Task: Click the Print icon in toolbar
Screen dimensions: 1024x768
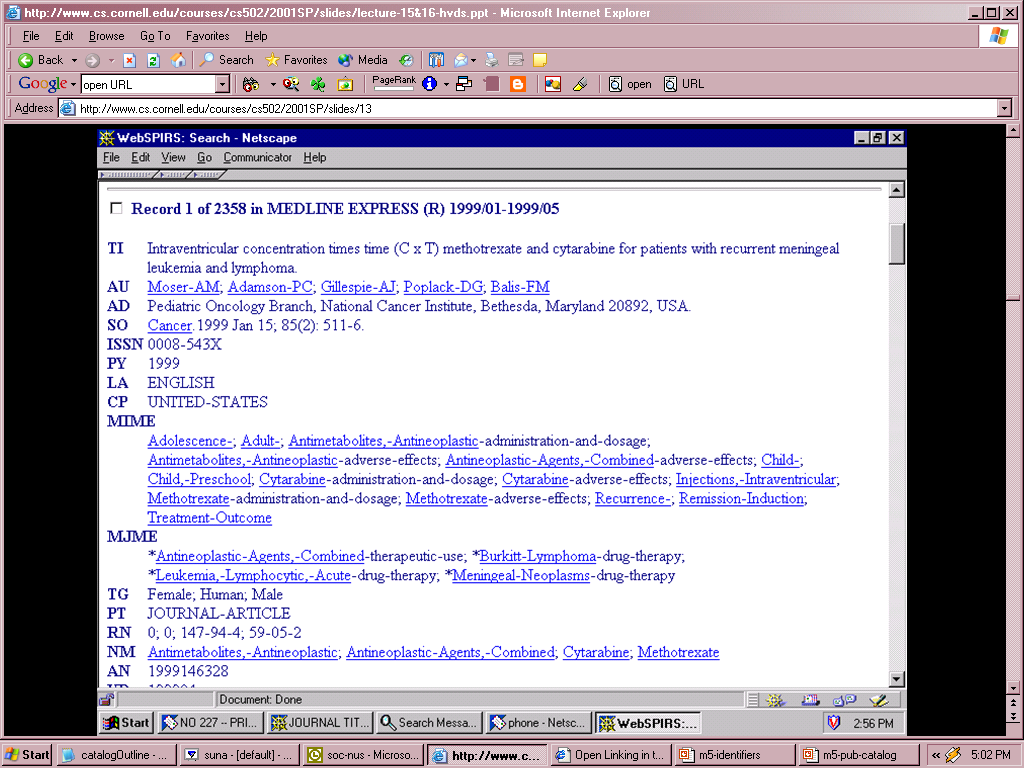Action: point(492,60)
